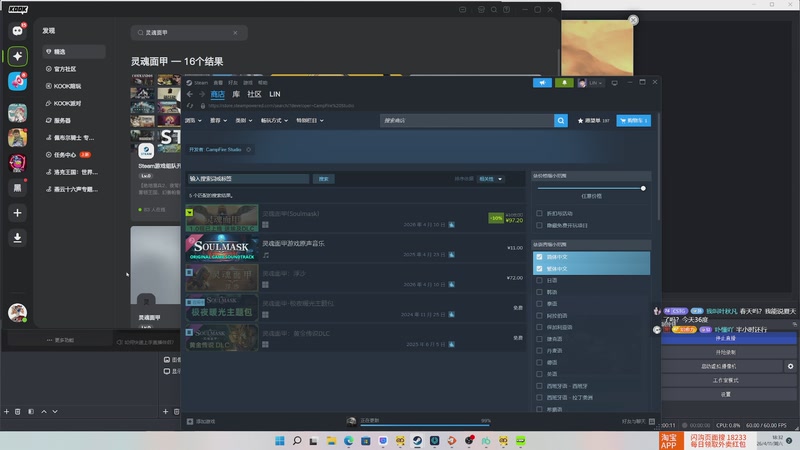Viewport: 800px width, 450px height.
Task: Open Steam notifications green bell icon
Action: [x=564, y=83]
